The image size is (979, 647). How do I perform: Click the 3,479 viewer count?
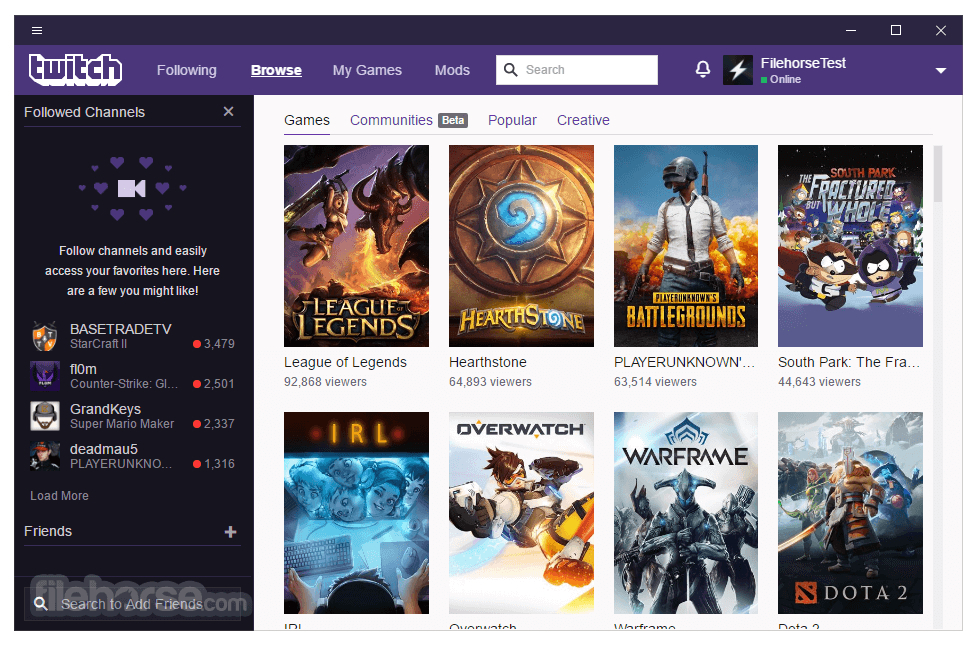(219, 343)
